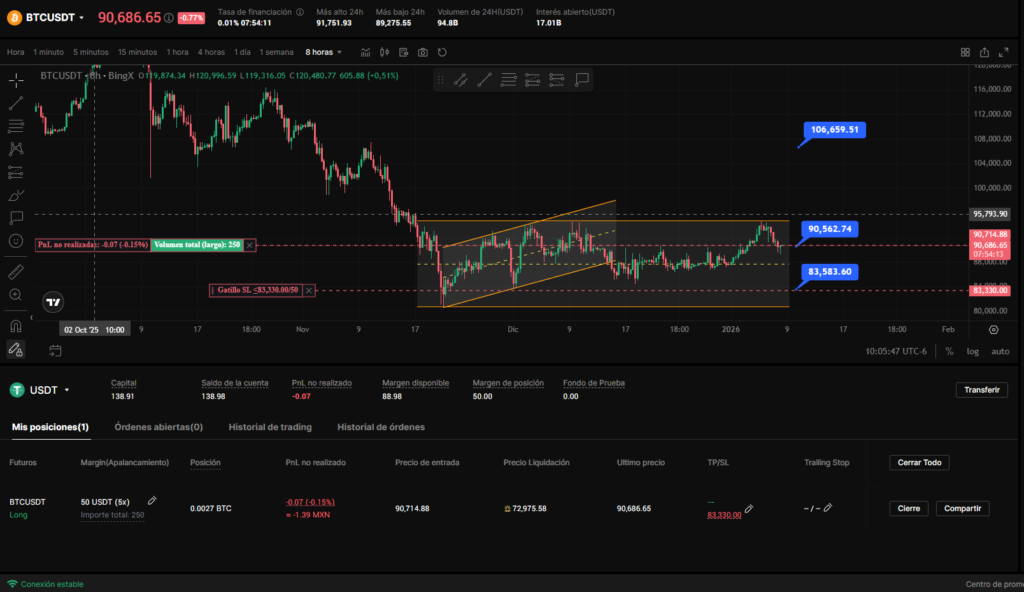Expand the 8 horas timeframe dropdown
Image resolution: width=1024 pixels, height=592 pixels.
(324, 52)
